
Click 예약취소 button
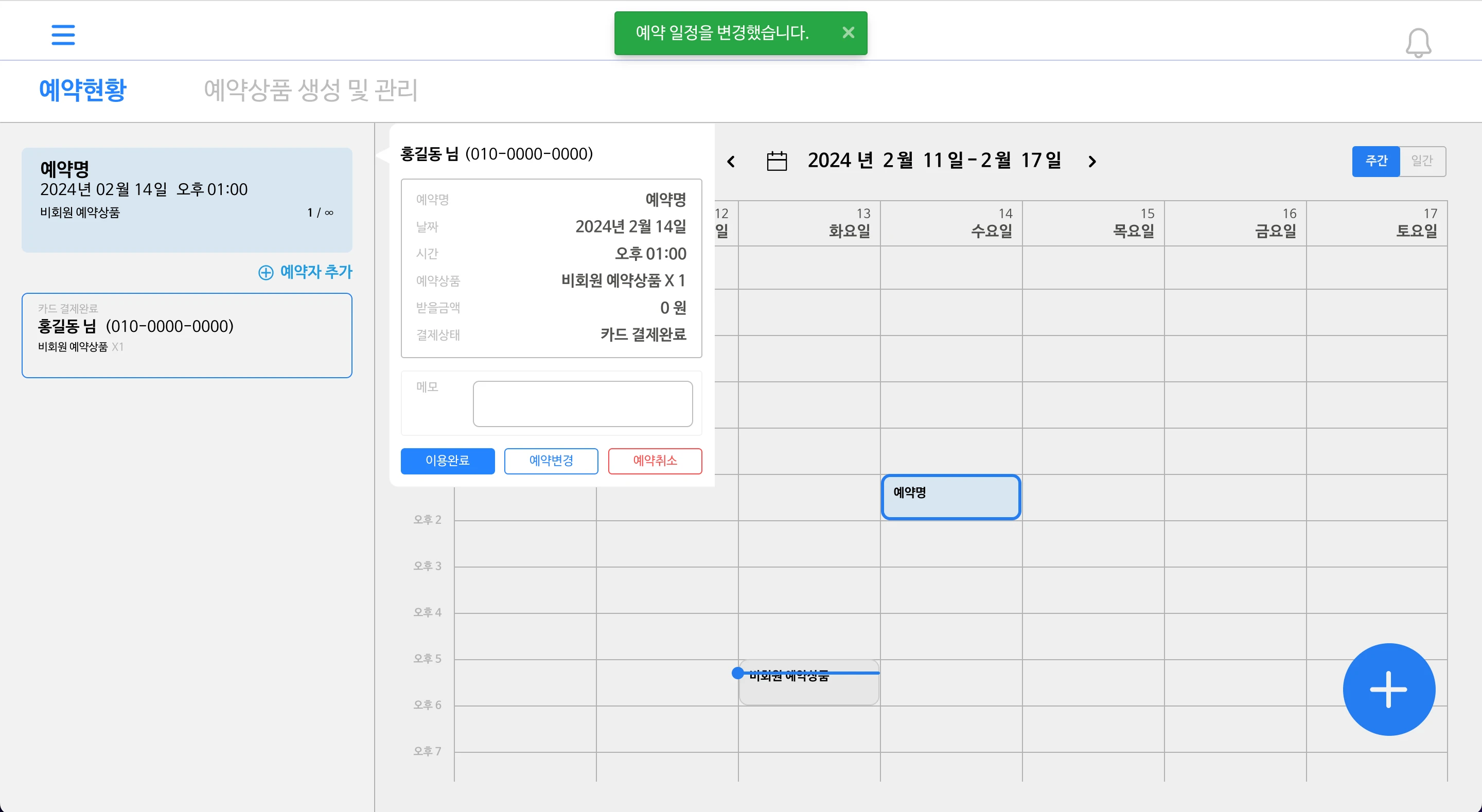(x=655, y=461)
